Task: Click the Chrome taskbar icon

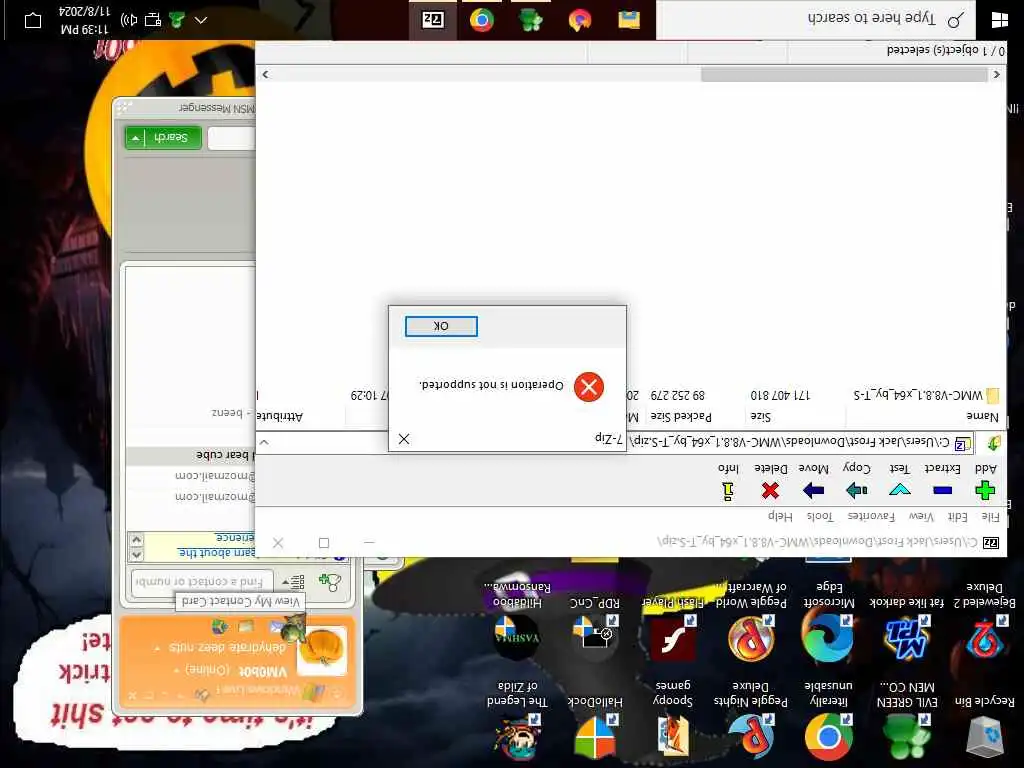Action: [481, 20]
